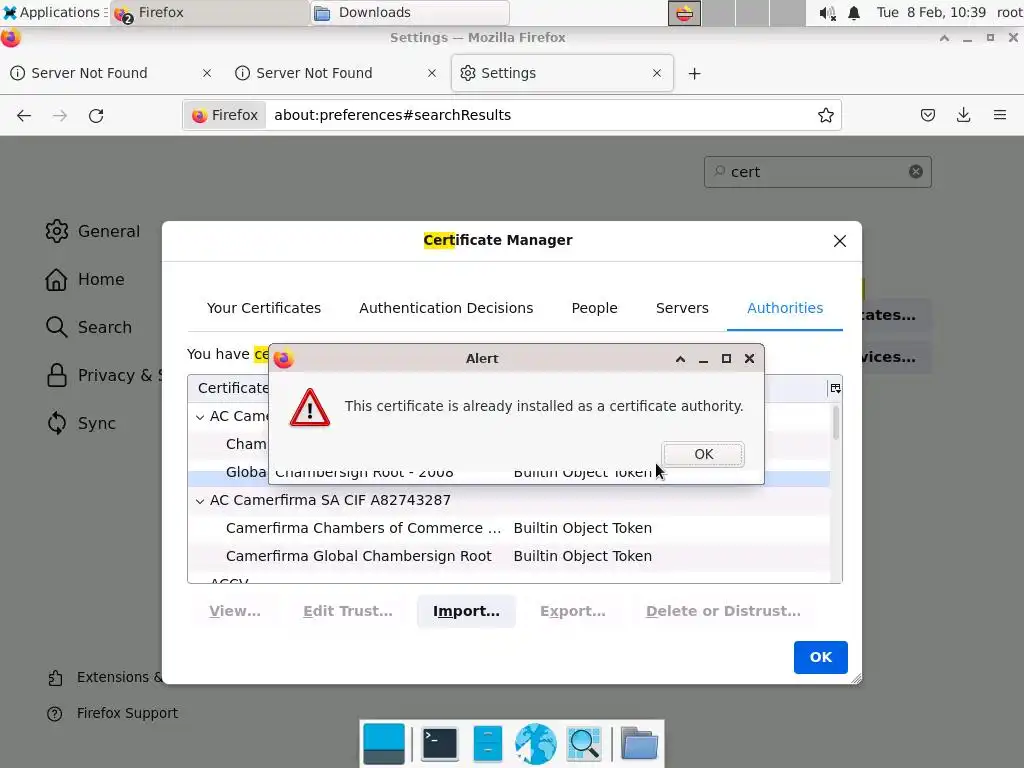
Task: Reload the current page
Action: pos(96,116)
